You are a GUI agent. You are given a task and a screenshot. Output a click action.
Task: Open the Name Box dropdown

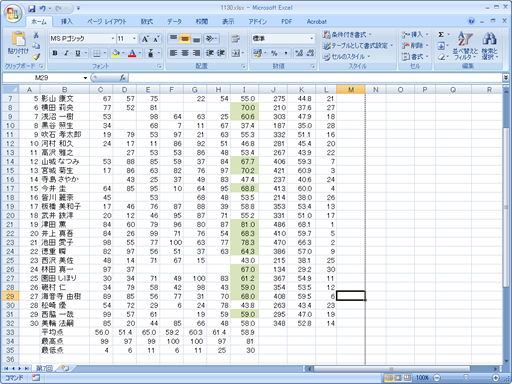(85, 78)
